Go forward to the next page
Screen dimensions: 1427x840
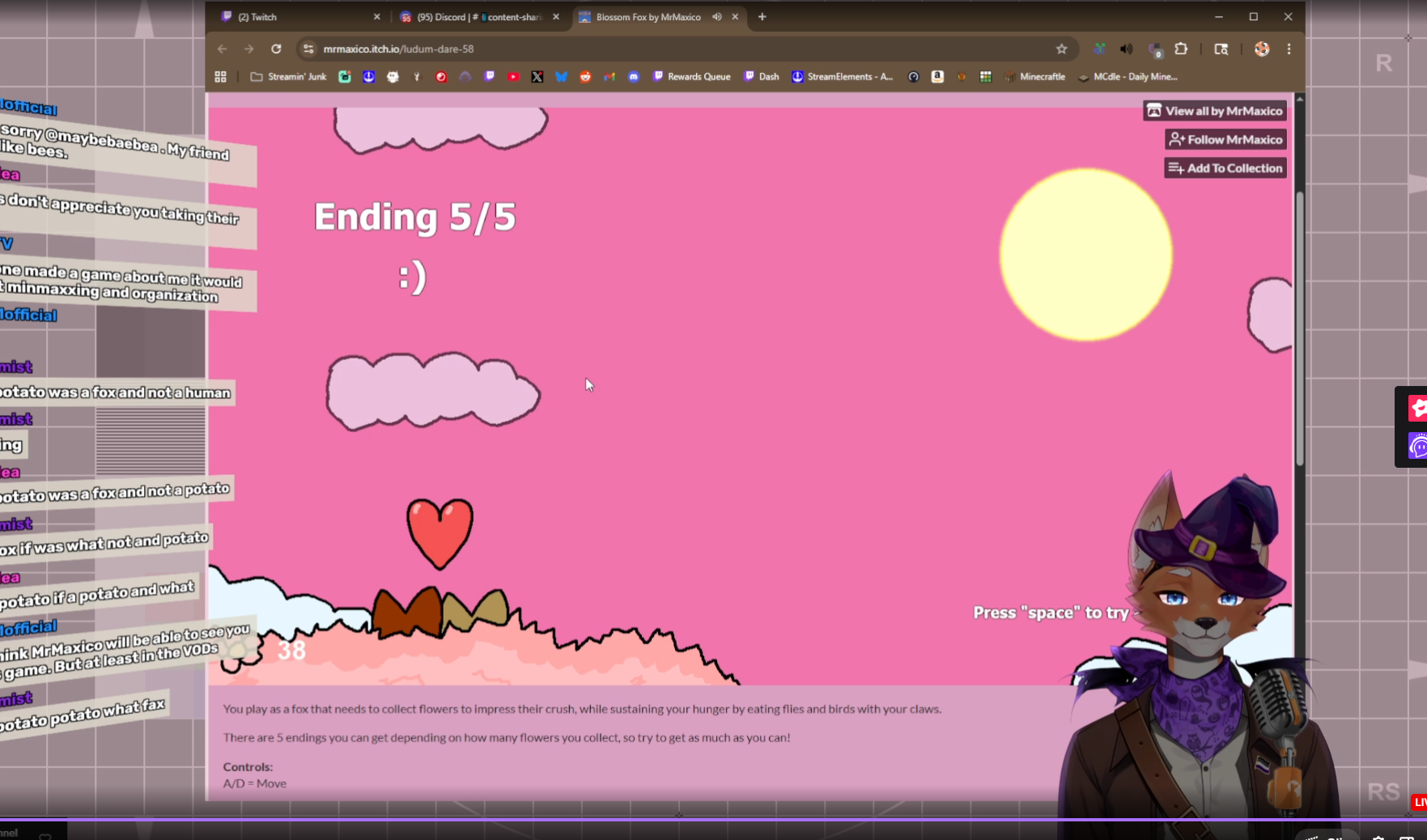(x=249, y=49)
